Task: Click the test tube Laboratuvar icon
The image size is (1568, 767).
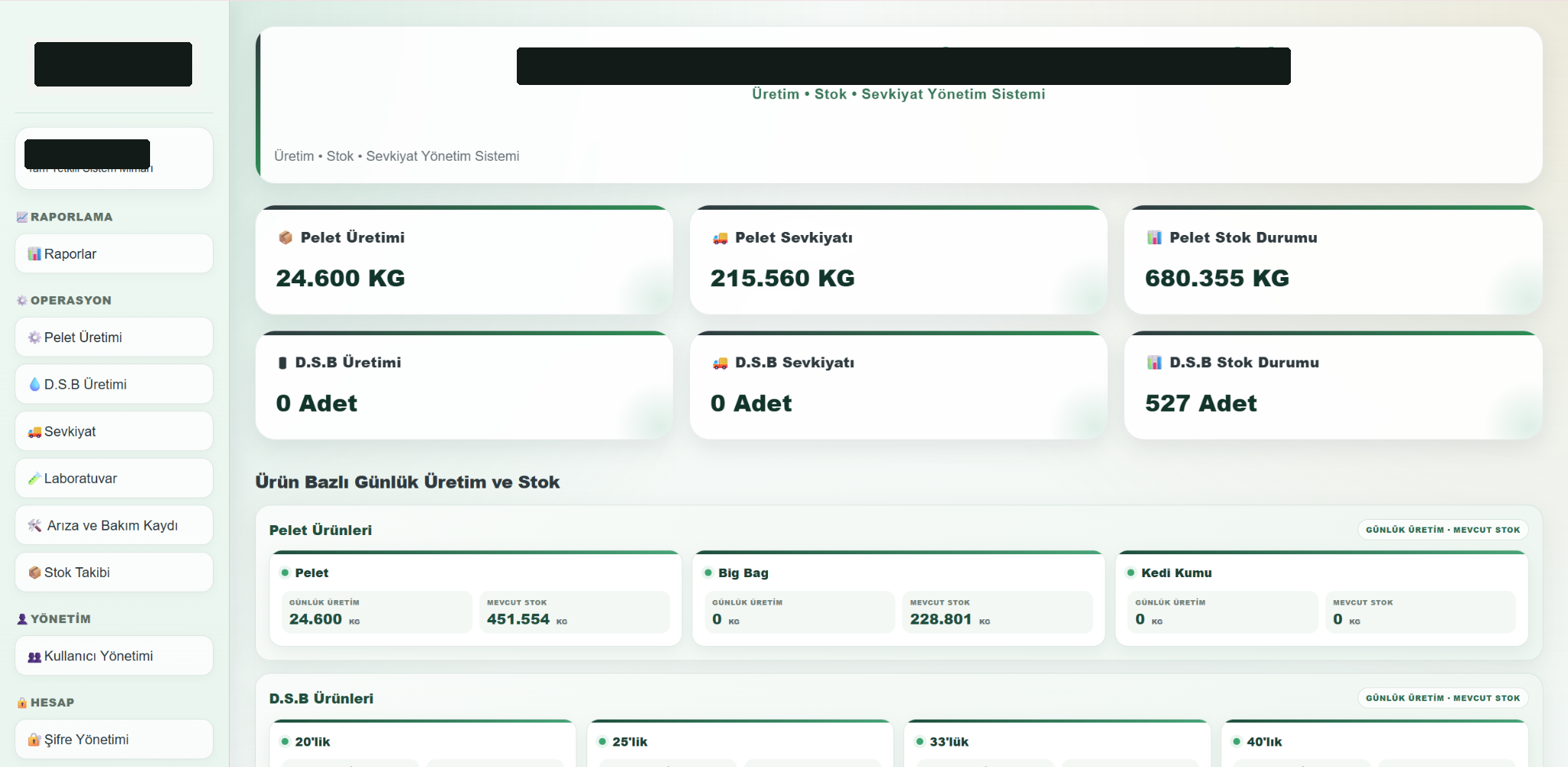Action: tap(34, 478)
